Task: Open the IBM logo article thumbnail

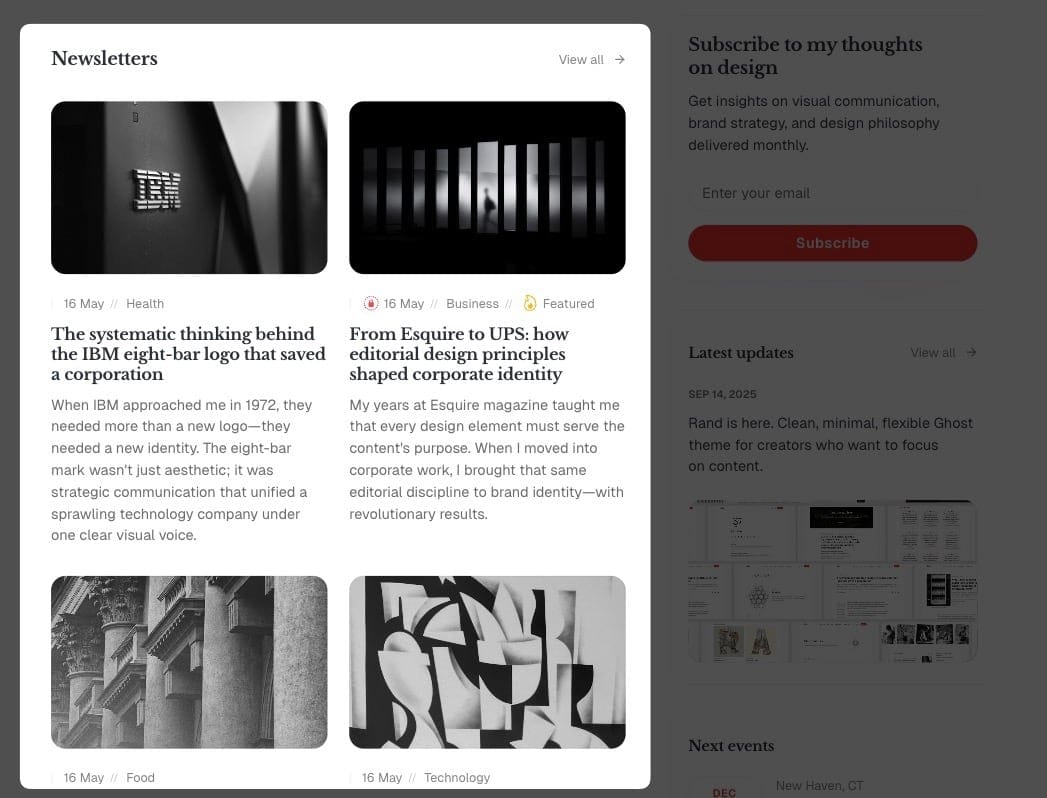Action: click(189, 188)
